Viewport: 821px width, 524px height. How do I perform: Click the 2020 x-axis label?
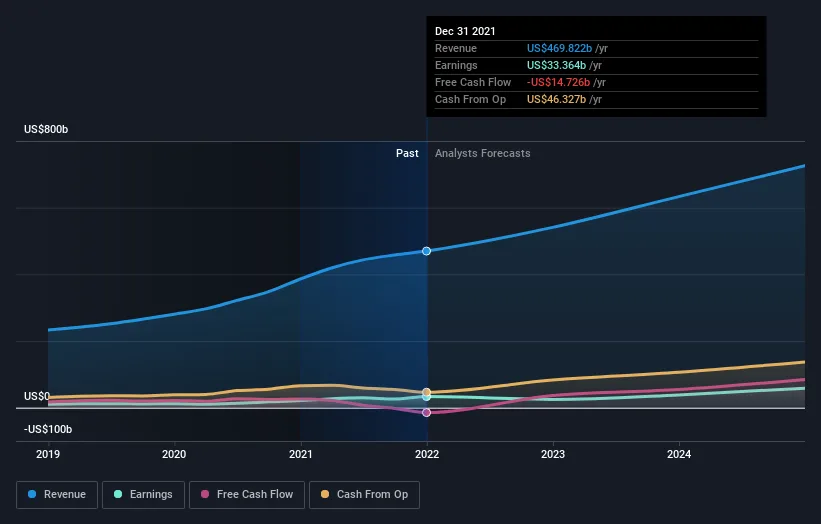coord(174,454)
